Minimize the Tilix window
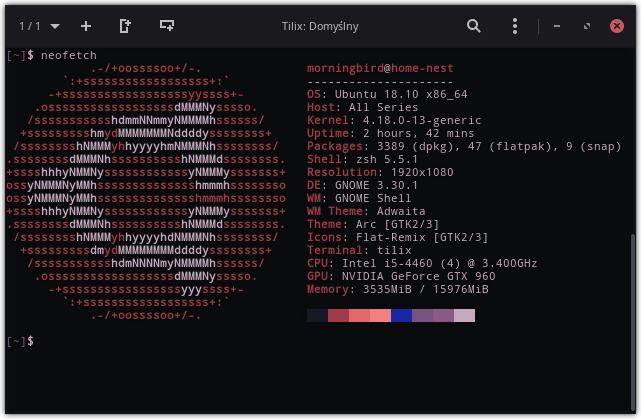Screen dimensions: 641x419 (557, 25)
